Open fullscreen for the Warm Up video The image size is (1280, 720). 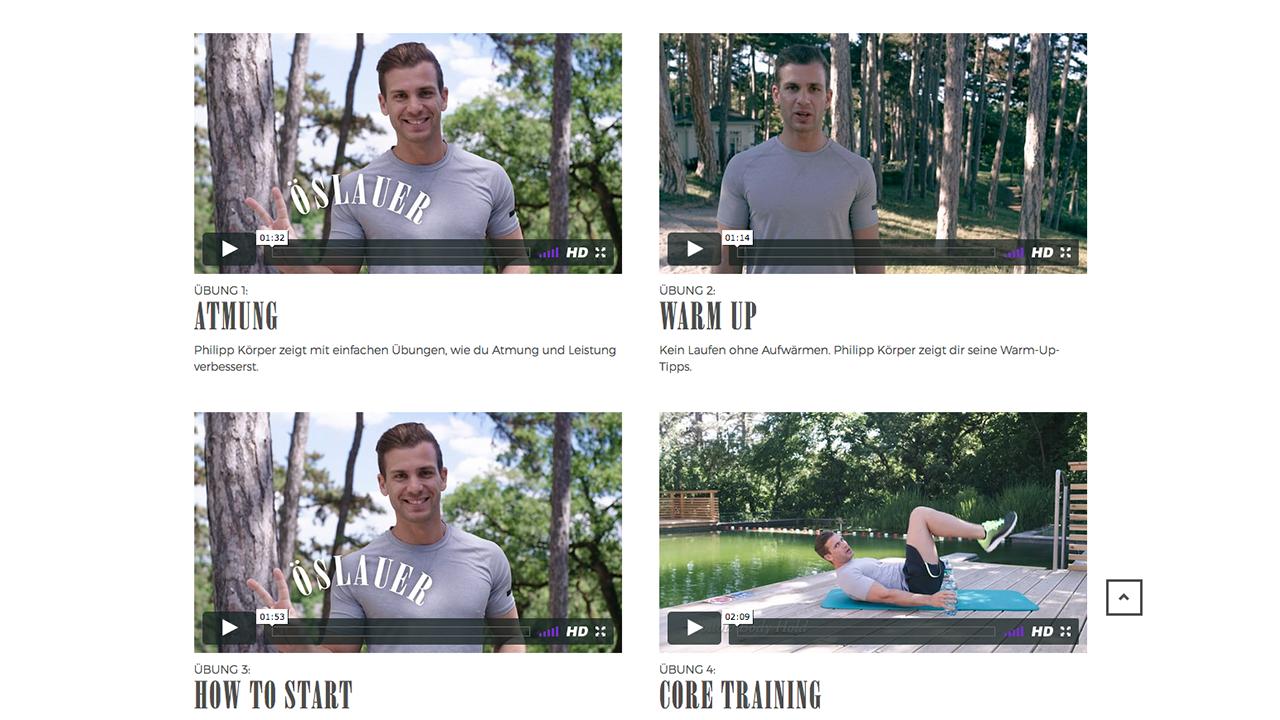click(1066, 253)
